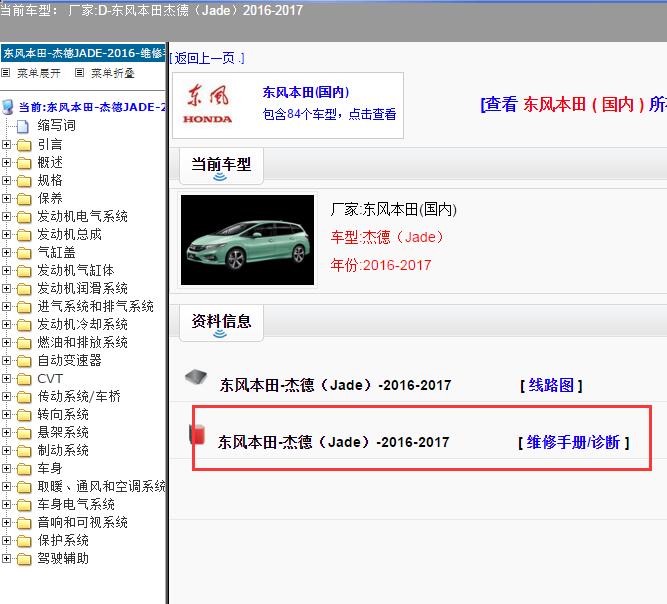Expand the 引言 tree node
This screenshot has width=667, height=604.
[x=6, y=145]
